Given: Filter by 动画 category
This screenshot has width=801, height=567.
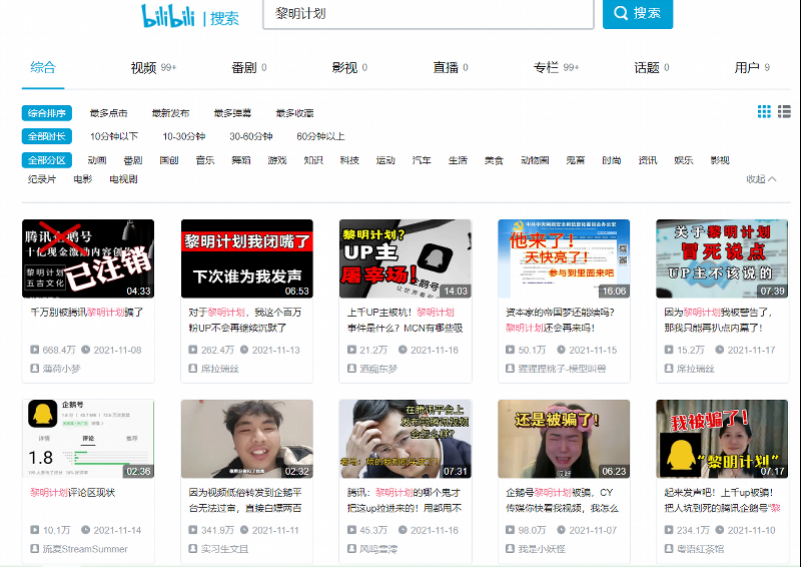Looking at the screenshot, I should (97, 160).
